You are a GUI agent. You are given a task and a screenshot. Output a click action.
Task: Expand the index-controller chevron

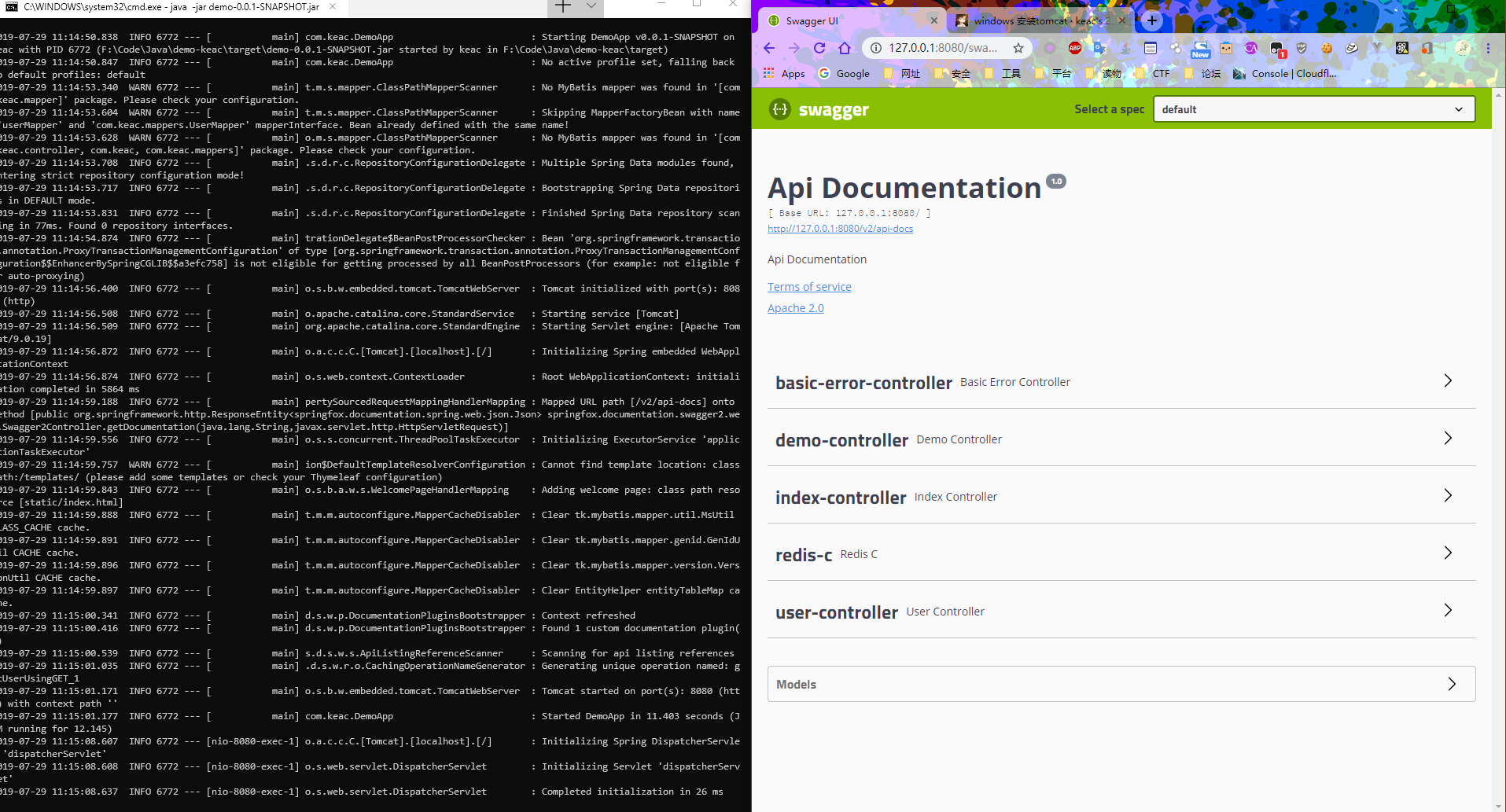click(x=1447, y=495)
